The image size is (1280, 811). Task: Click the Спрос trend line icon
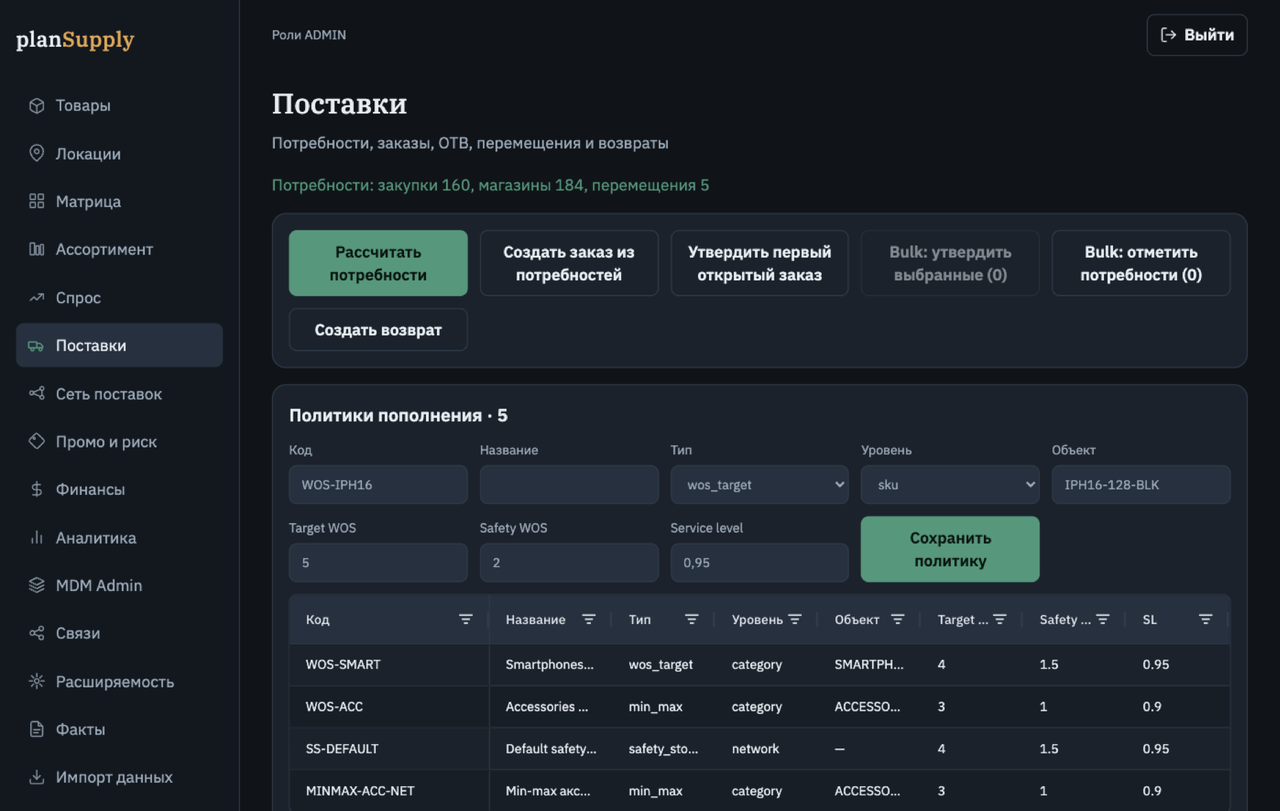(x=37, y=297)
